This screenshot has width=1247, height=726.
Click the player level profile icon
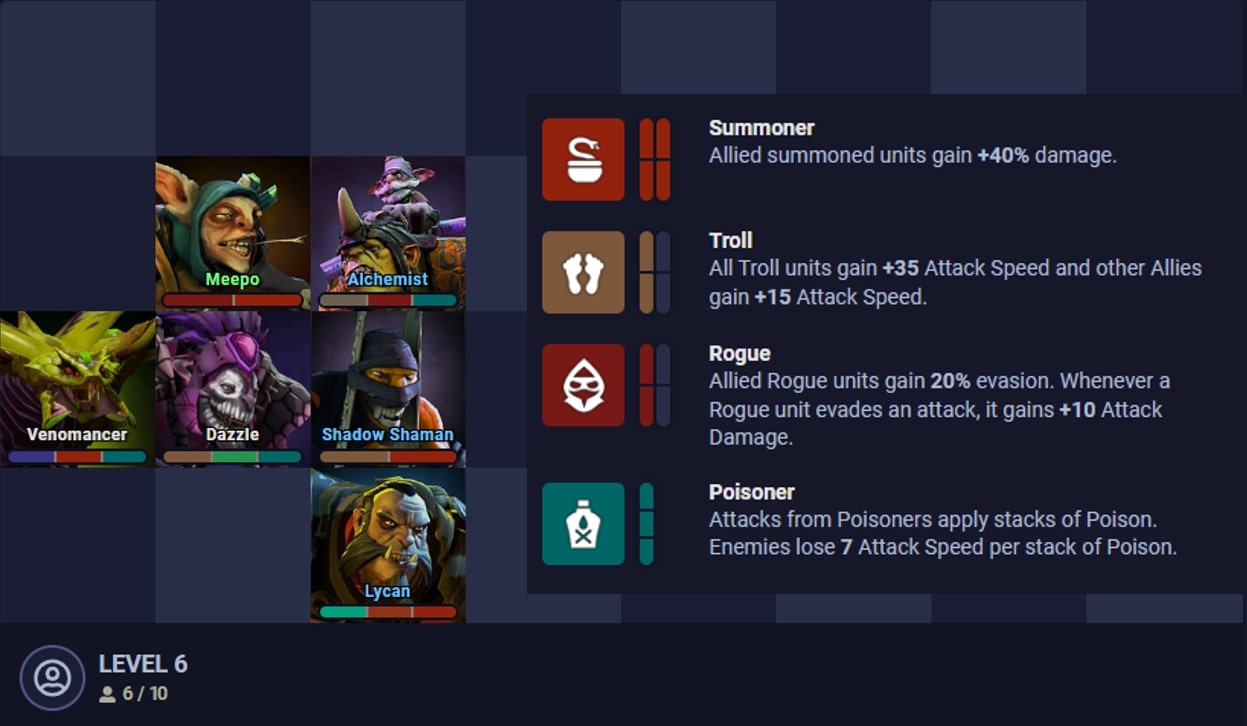pos(52,678)
